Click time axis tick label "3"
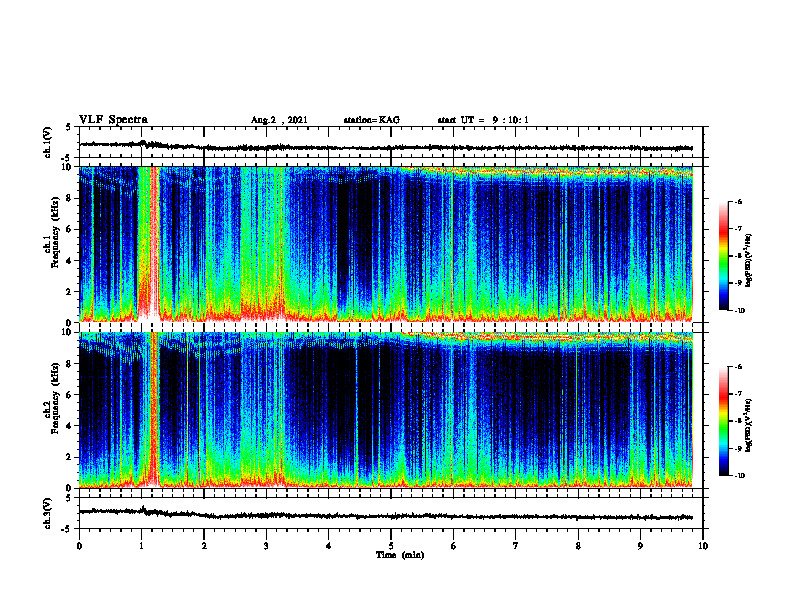The image size is (792, 612). [x=266, y=546]
